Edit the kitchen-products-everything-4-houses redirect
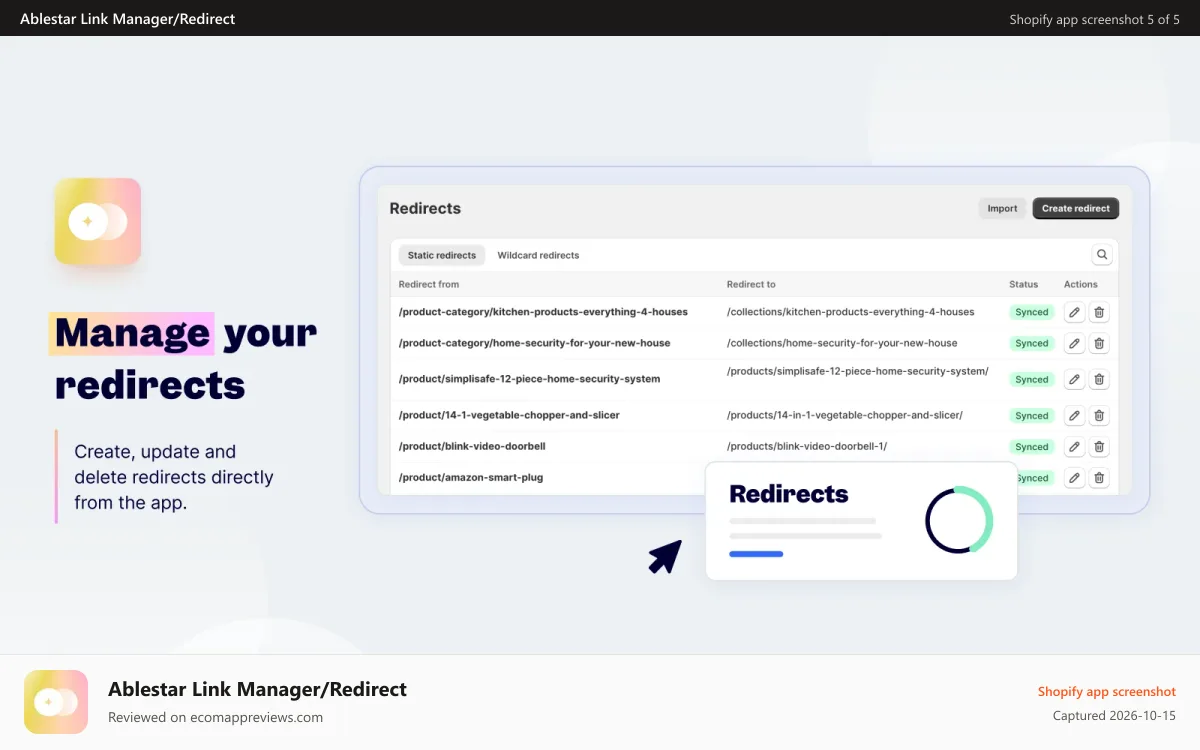1200x750 pixels. 1074,312
